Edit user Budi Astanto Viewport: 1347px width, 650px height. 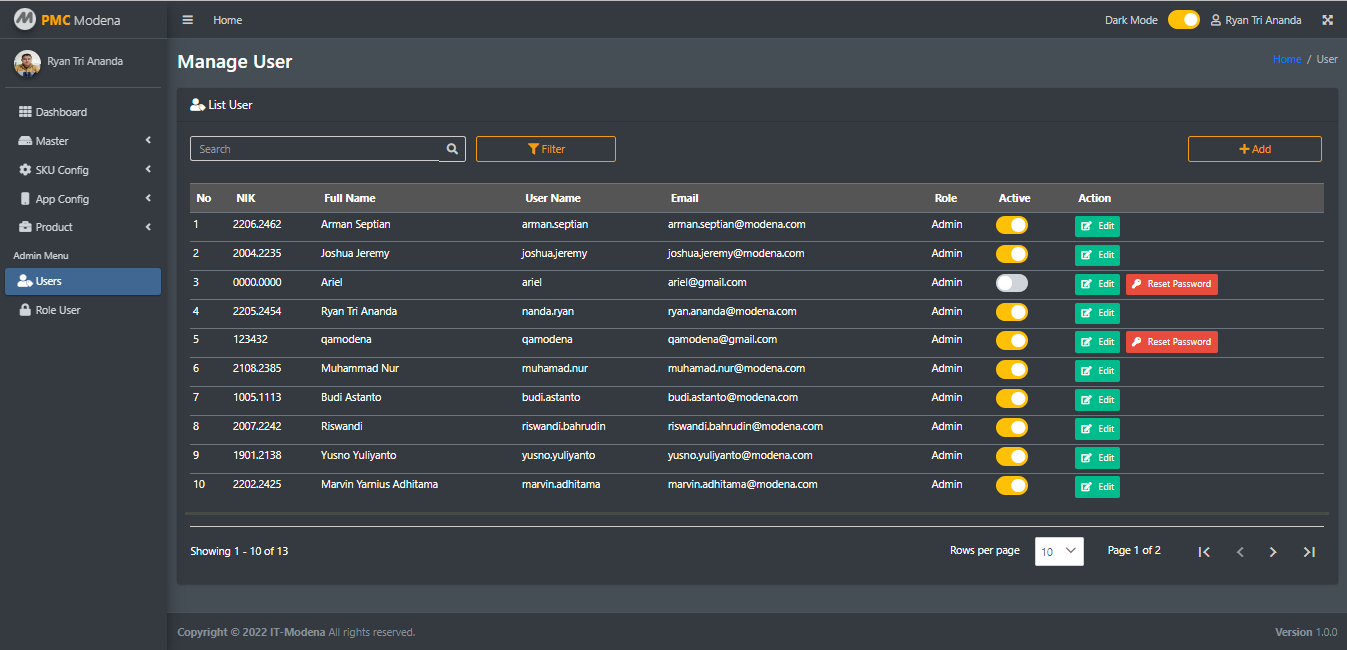coord(1097,400)
